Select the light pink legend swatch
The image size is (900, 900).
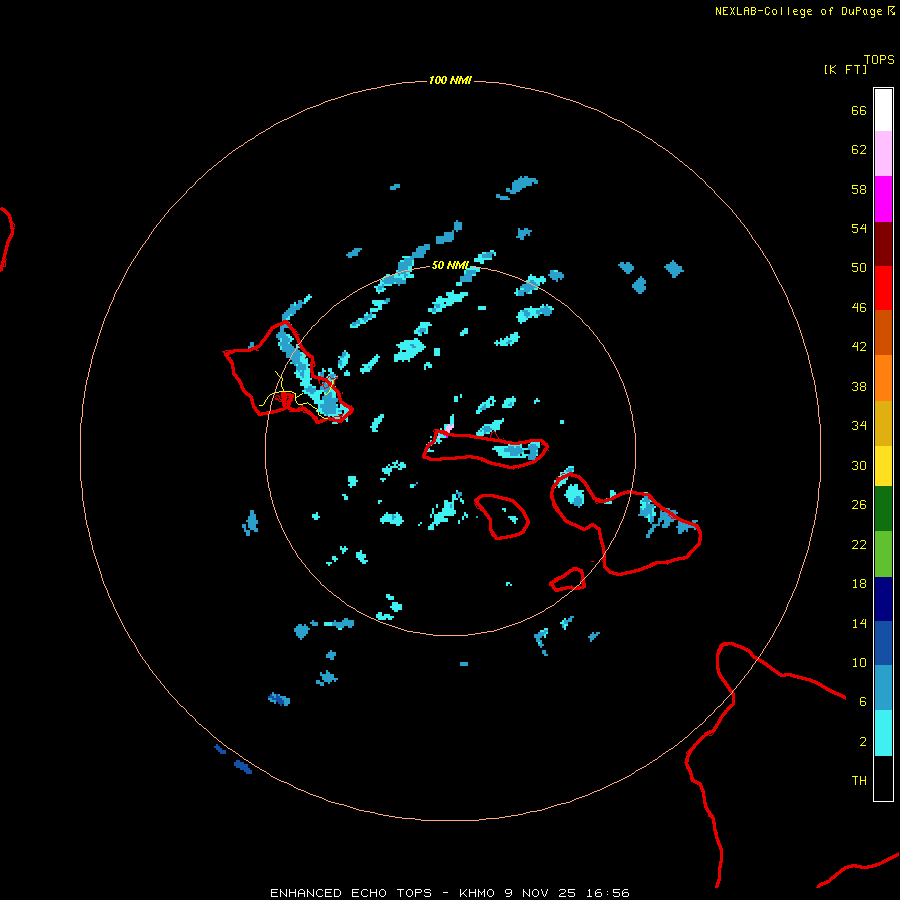pos(883,153)
